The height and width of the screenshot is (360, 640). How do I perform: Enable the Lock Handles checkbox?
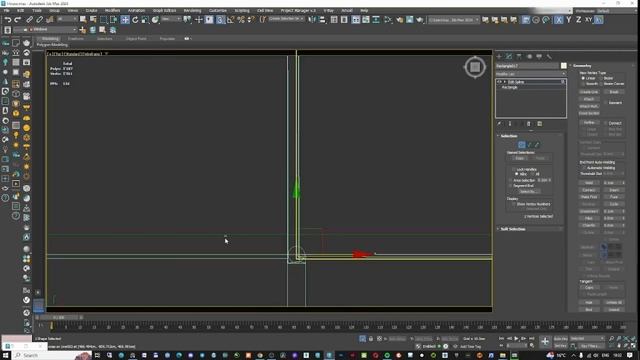514,169
